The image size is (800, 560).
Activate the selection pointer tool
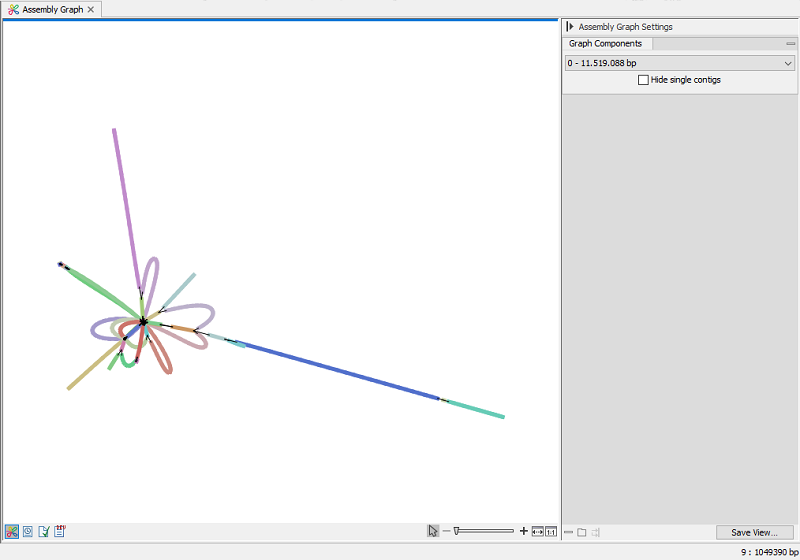point(433,531)
